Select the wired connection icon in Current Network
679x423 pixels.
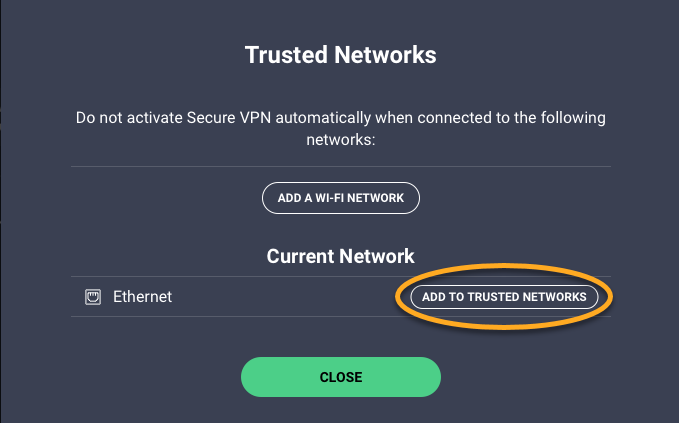pyautogui.click(x=92, y=297)
